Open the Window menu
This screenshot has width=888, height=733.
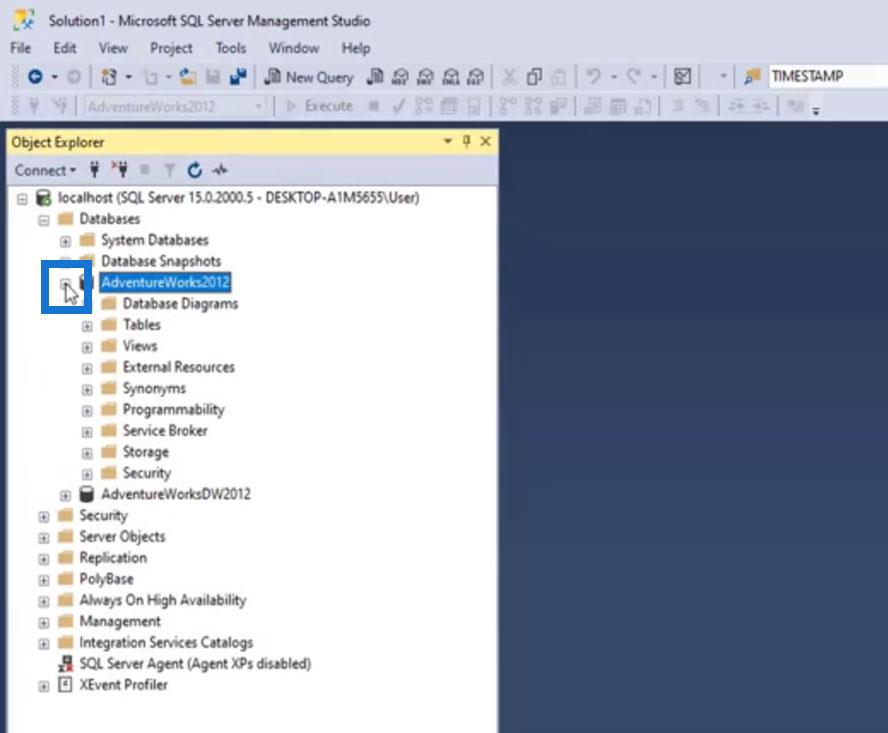tap(293, 48)
